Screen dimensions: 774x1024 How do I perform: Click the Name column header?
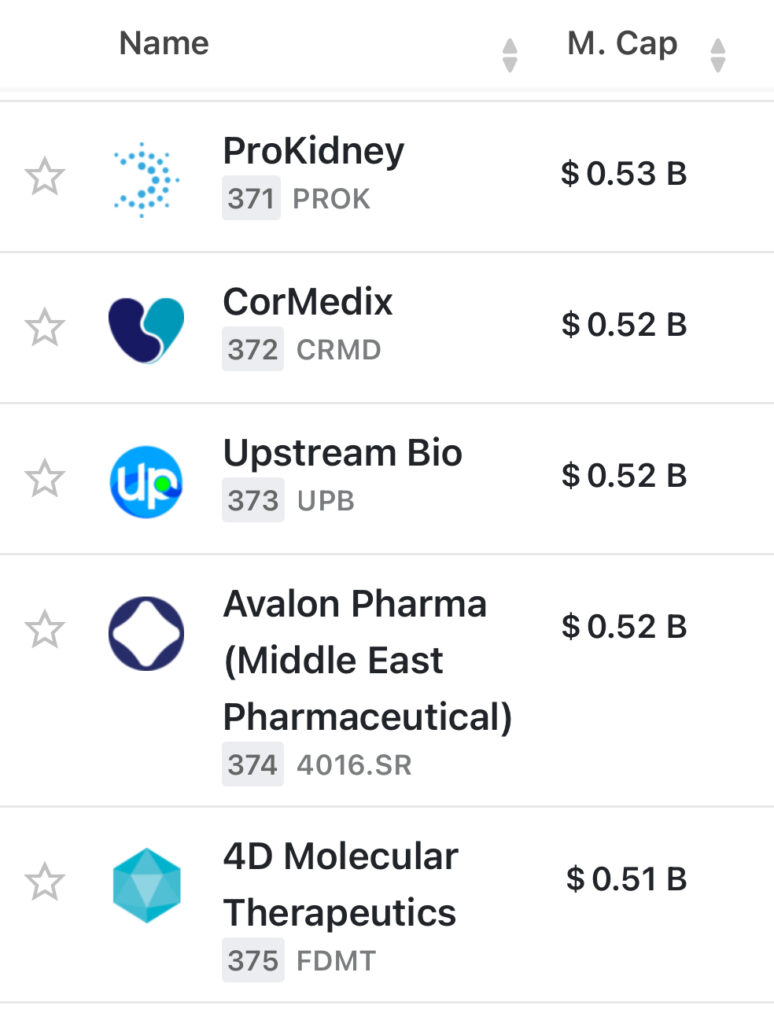[164, 44]
